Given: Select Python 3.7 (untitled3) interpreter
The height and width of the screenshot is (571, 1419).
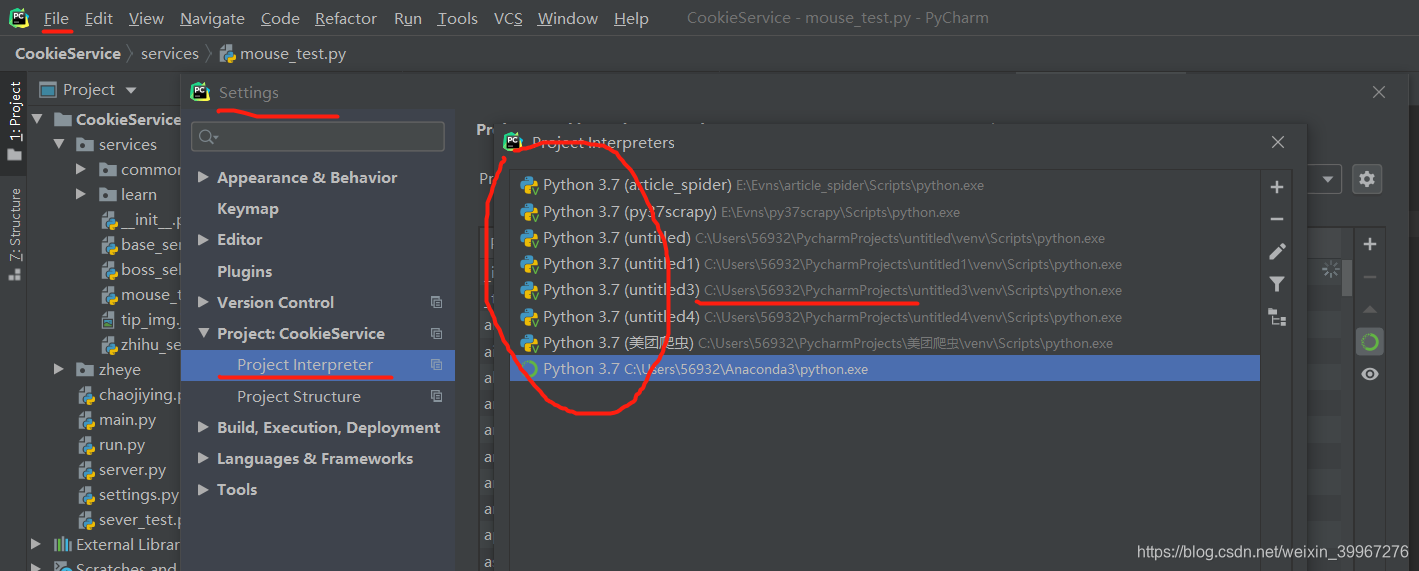Looking at the screenshot, I should click(x=885, y=290).
